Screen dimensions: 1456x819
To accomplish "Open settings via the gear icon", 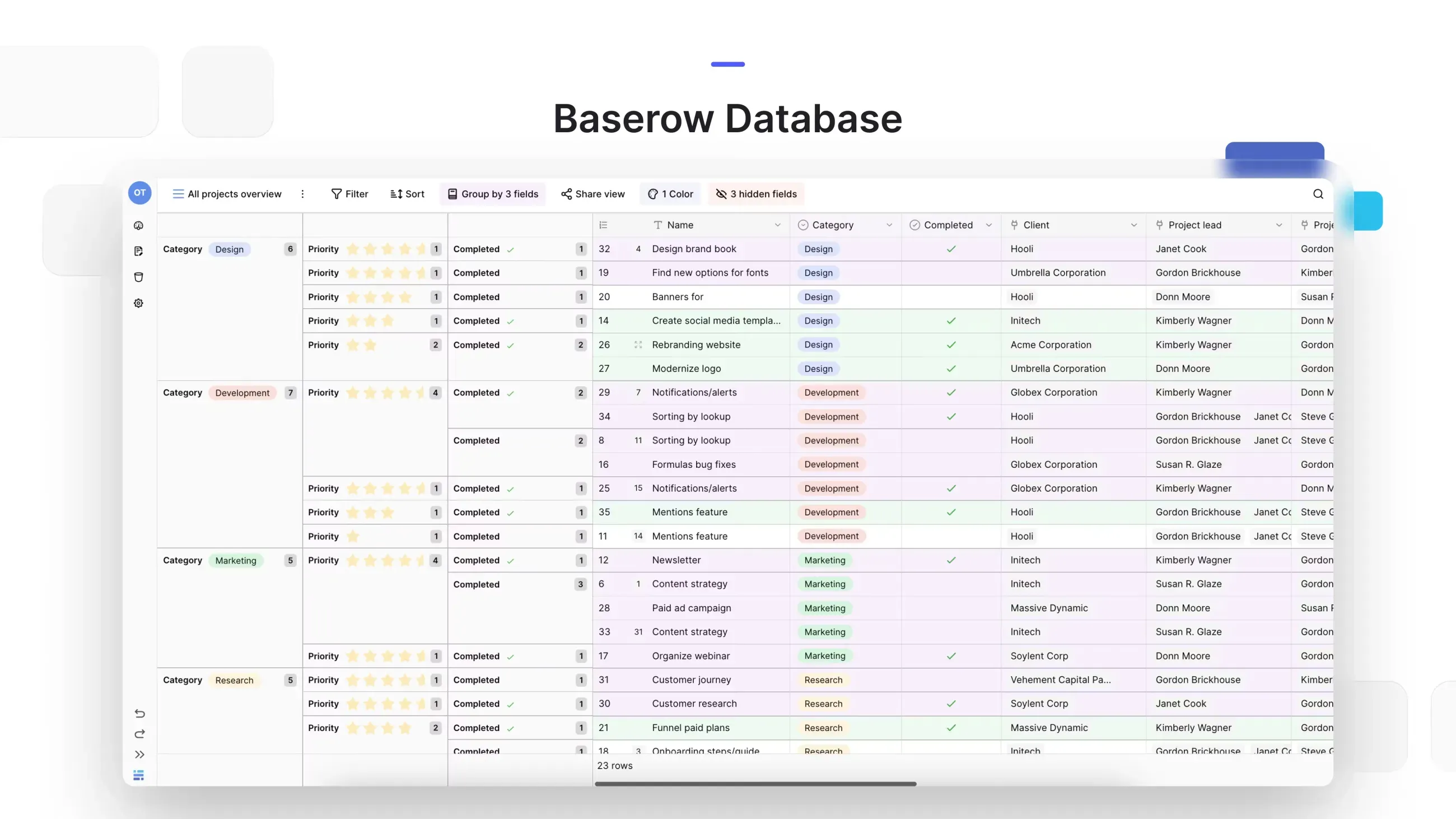I will click(138, 303).
